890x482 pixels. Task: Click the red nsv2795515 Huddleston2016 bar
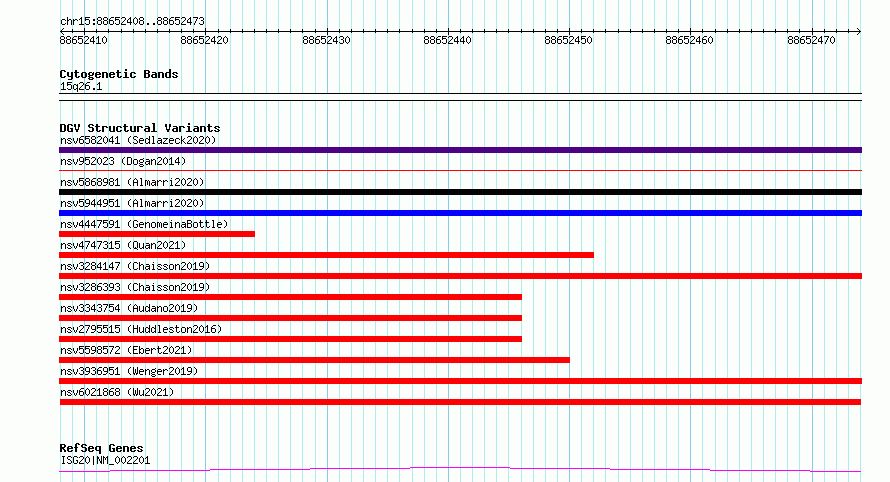[290, 339]
